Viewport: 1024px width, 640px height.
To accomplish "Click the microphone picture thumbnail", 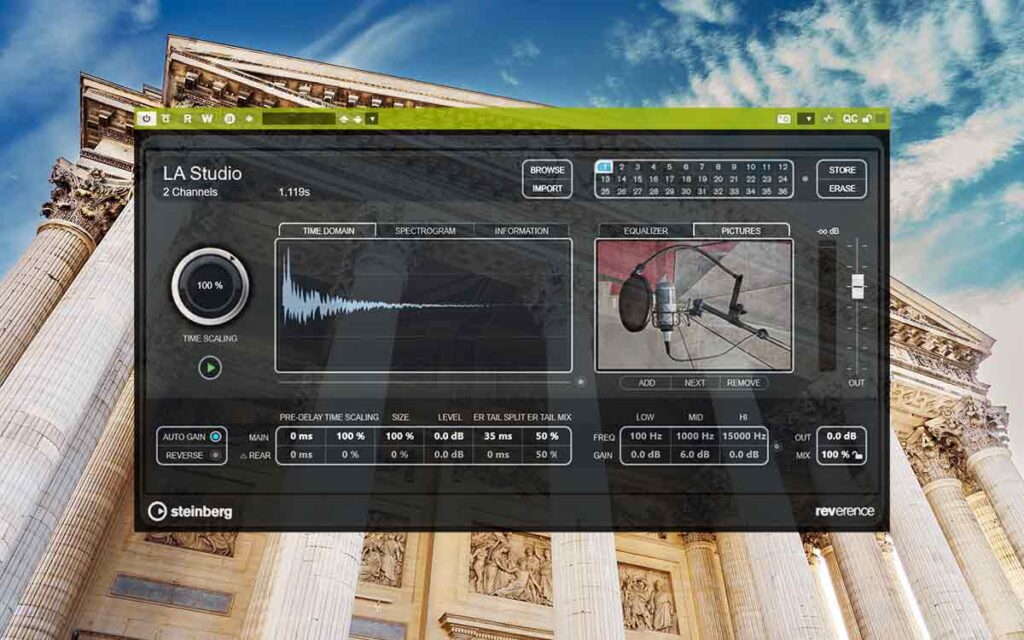I will pos(694,306).
